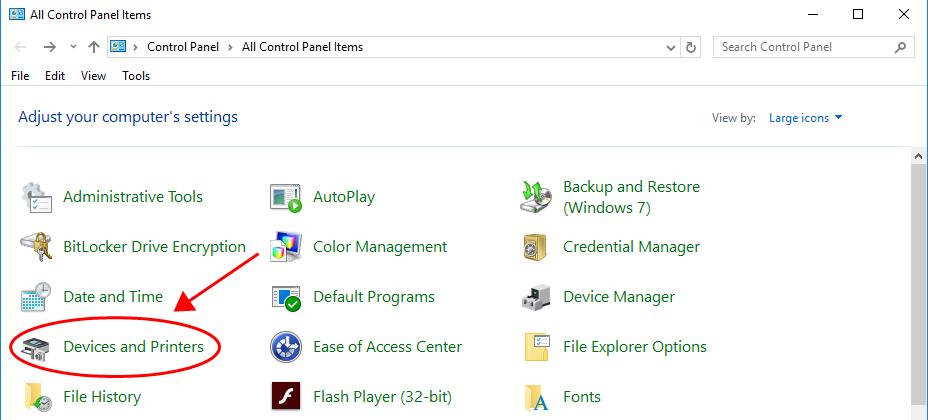Open Flash Player (32-bit) link
Viewport: 928px width, 420px height.
(x=382, y=396)
